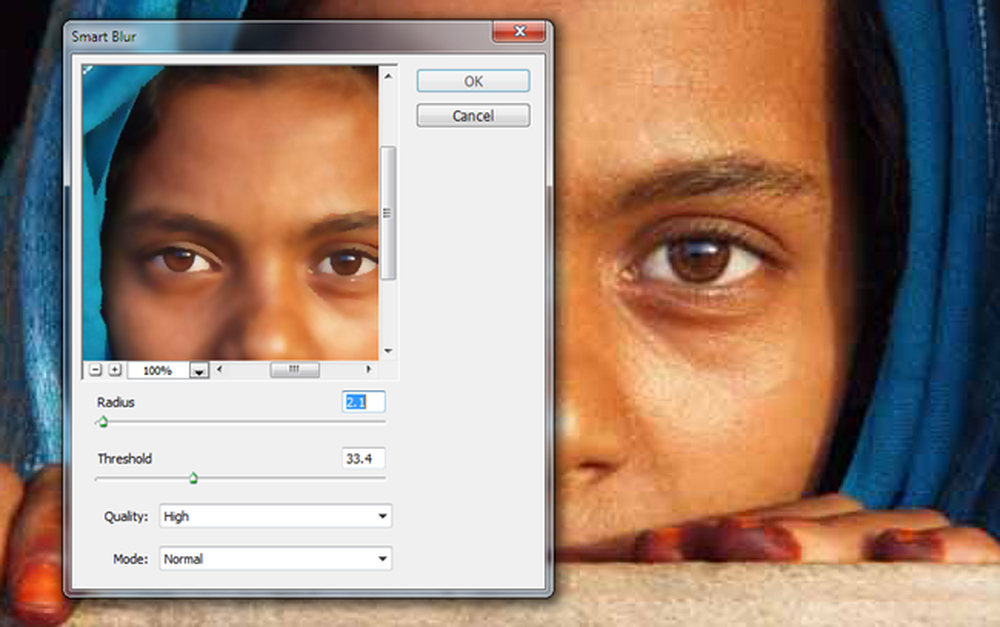Open the Mode dropdown set to Normal
Viewport: 1000px width, 627px height.
pos(276,559)
